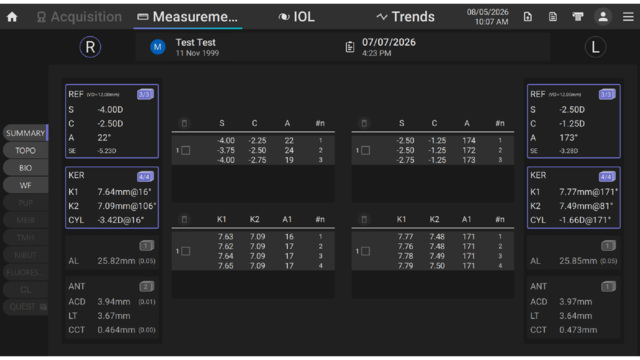Open the IOL tab

tap(296, 17)
